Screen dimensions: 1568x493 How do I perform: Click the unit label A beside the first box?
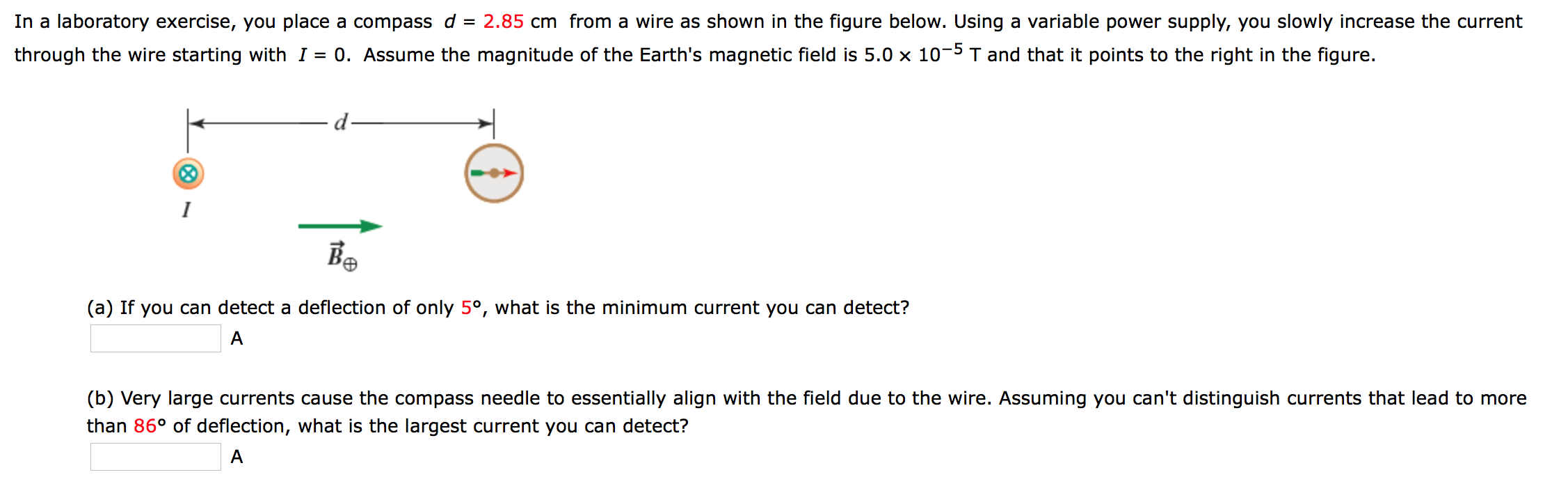236,338
